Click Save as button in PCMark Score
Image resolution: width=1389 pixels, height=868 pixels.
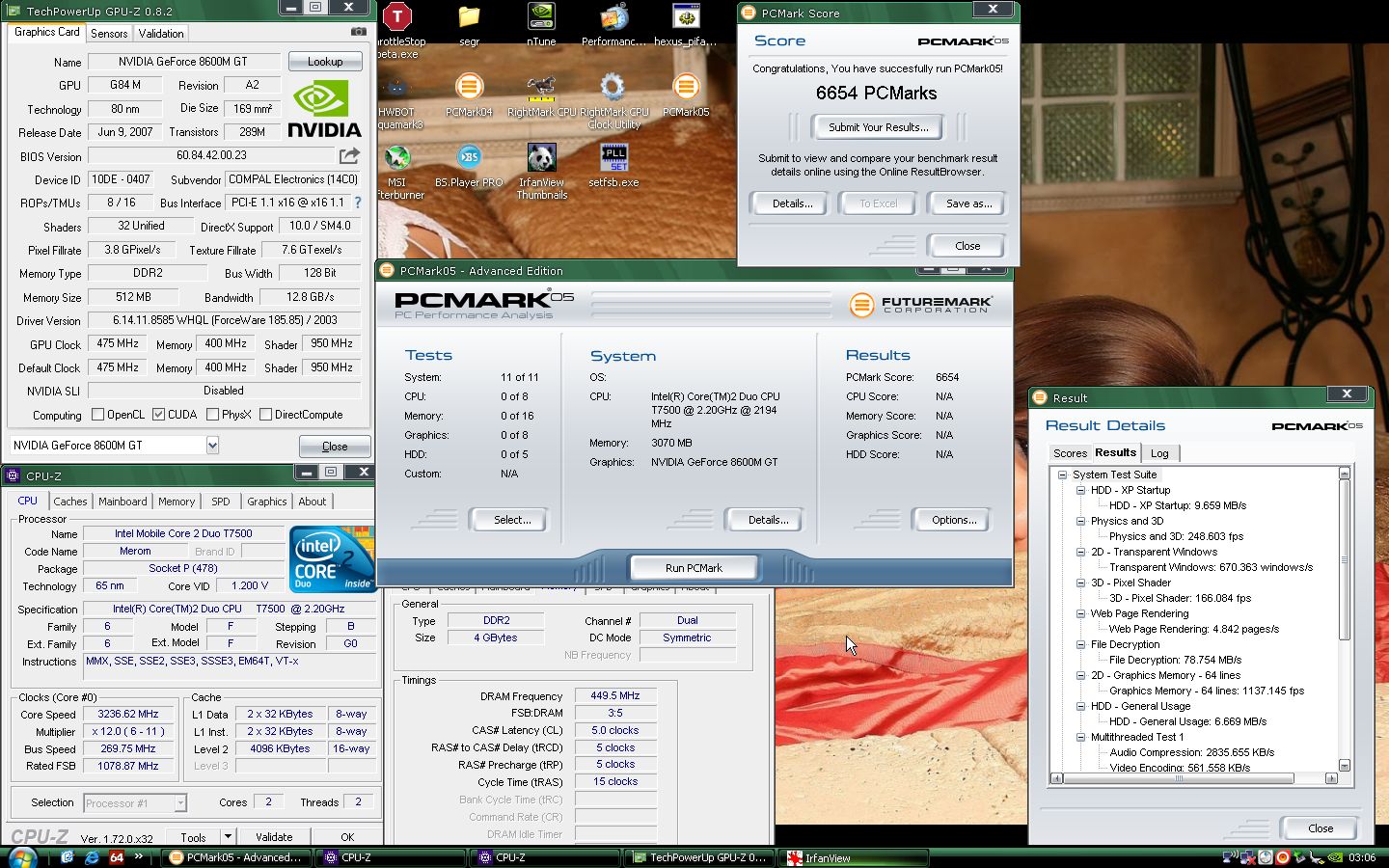968,203
